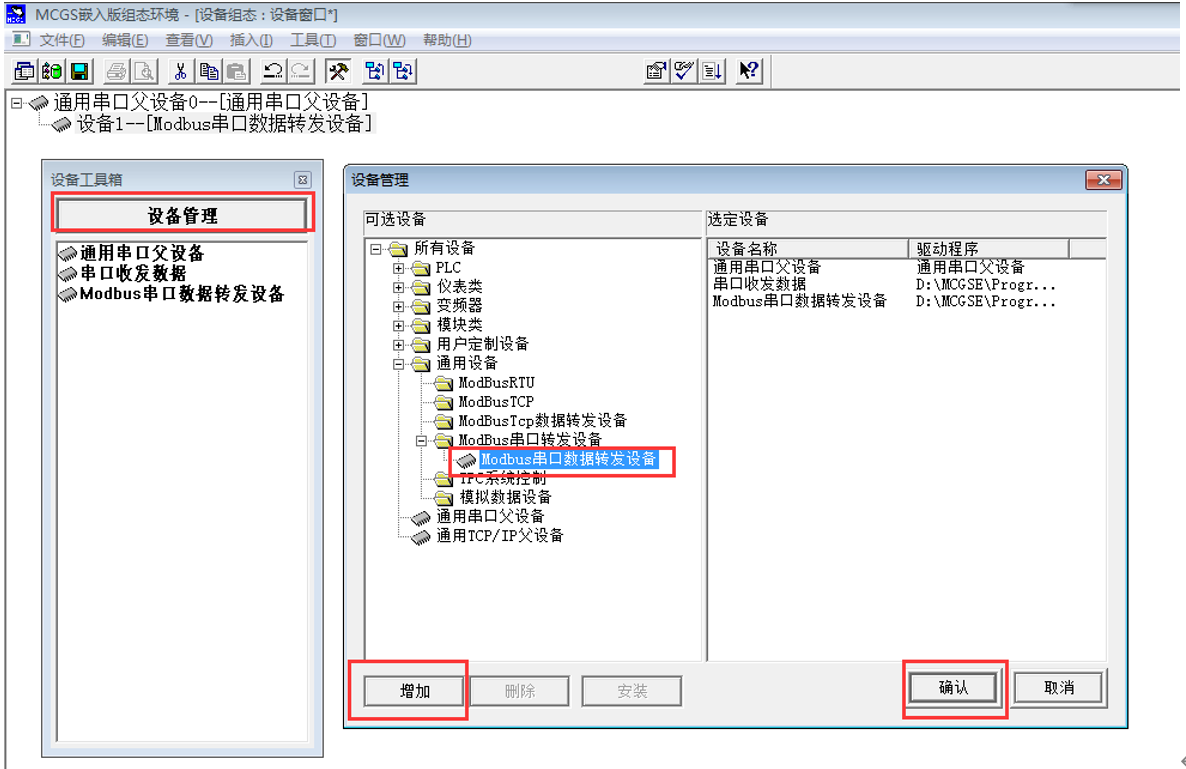
Task: Click the download project icon
Action: point(712,71)
